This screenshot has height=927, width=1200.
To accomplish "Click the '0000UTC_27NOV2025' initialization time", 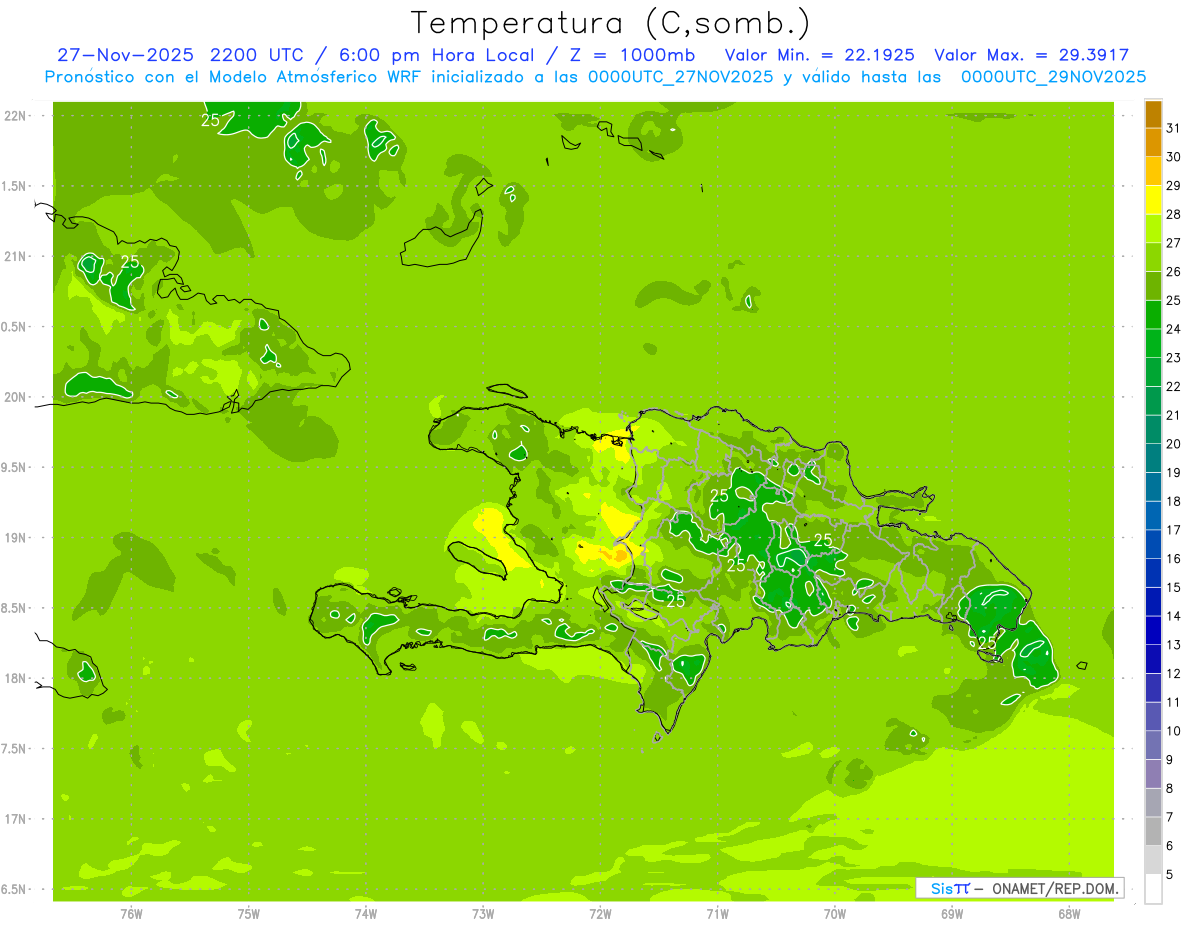I will (681, 77).
